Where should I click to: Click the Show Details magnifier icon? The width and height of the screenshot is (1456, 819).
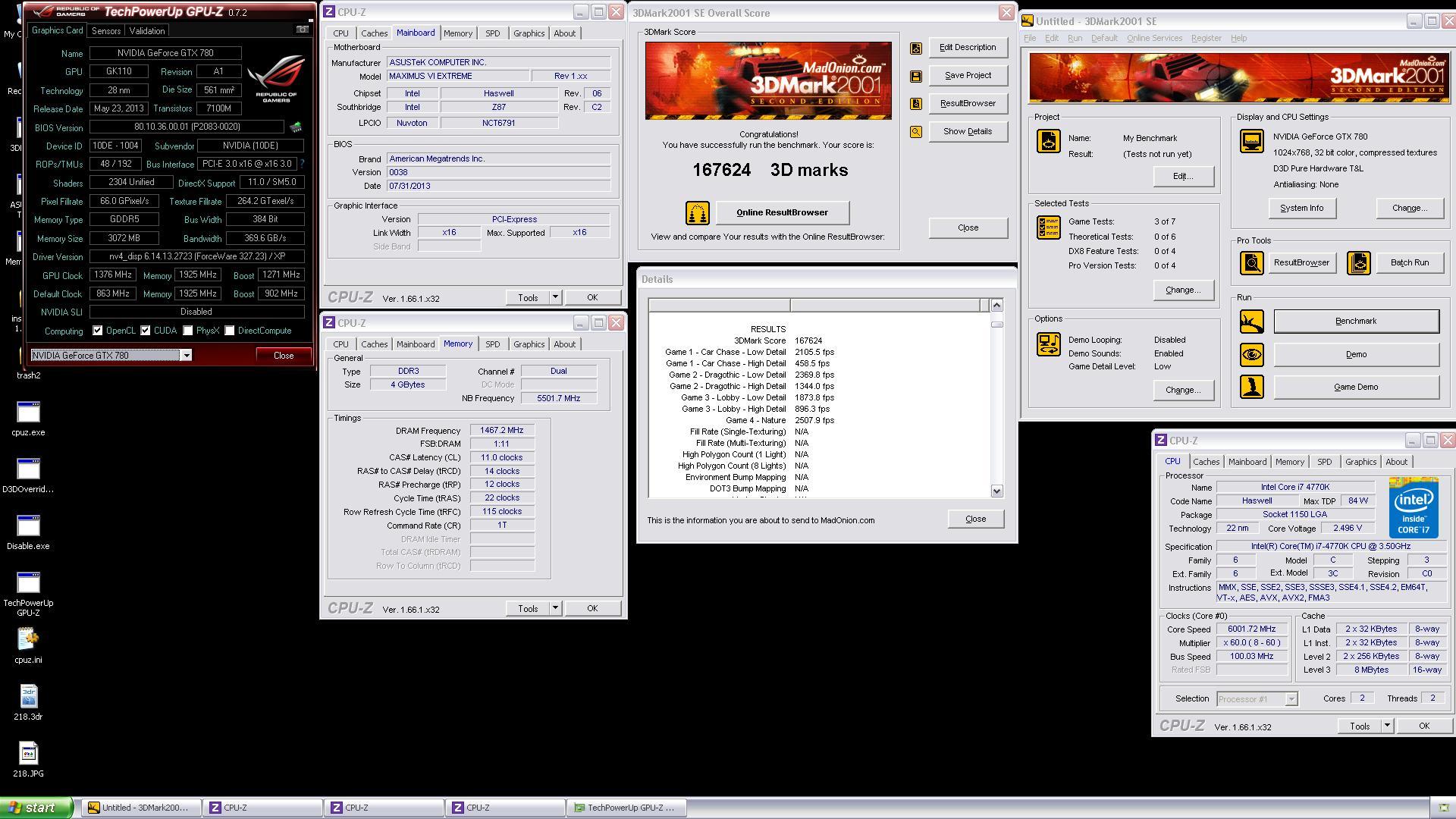pyautogui.click(x=916, y=132)
